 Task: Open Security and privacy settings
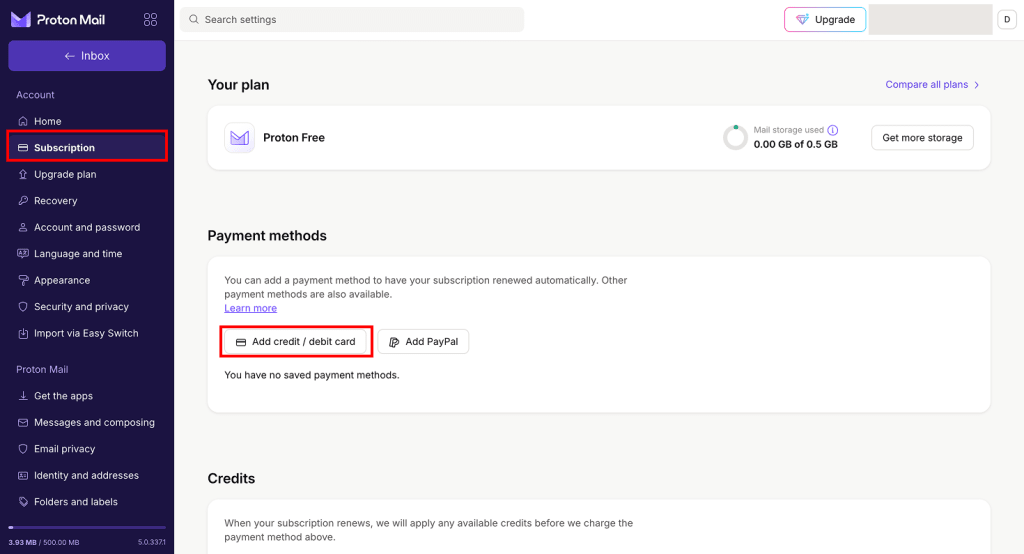(87, 306)
